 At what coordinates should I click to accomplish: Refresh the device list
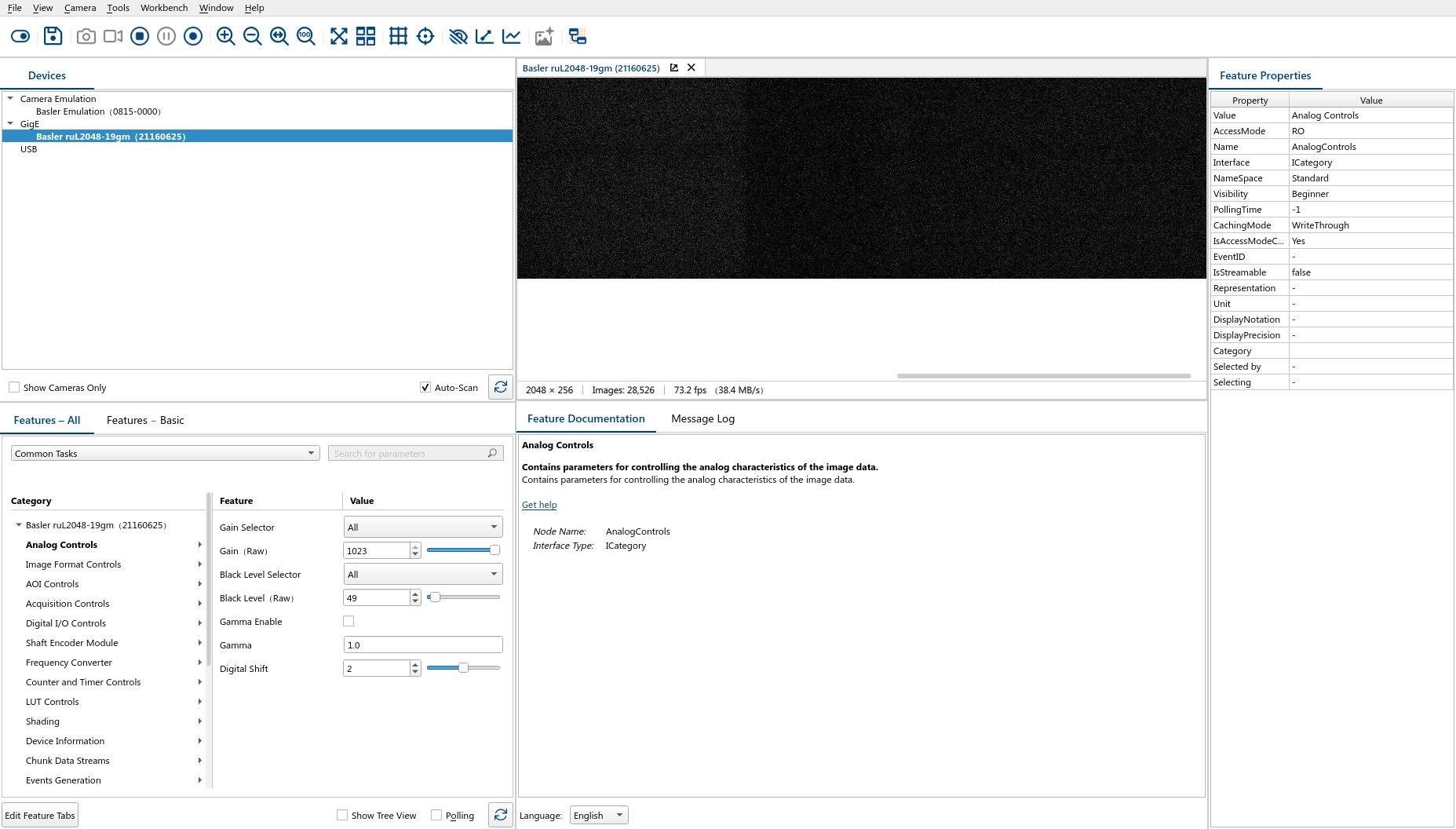501,387
